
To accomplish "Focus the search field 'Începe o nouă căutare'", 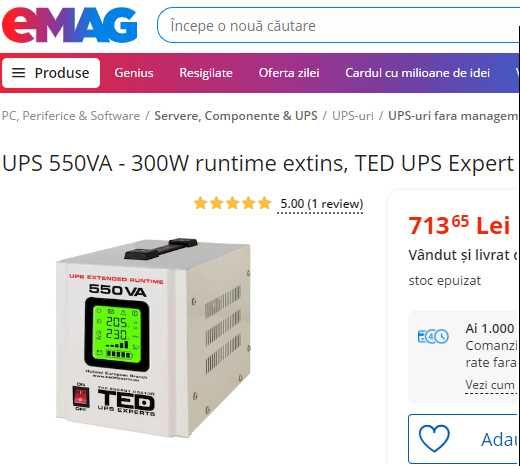I will click(338, 26).
